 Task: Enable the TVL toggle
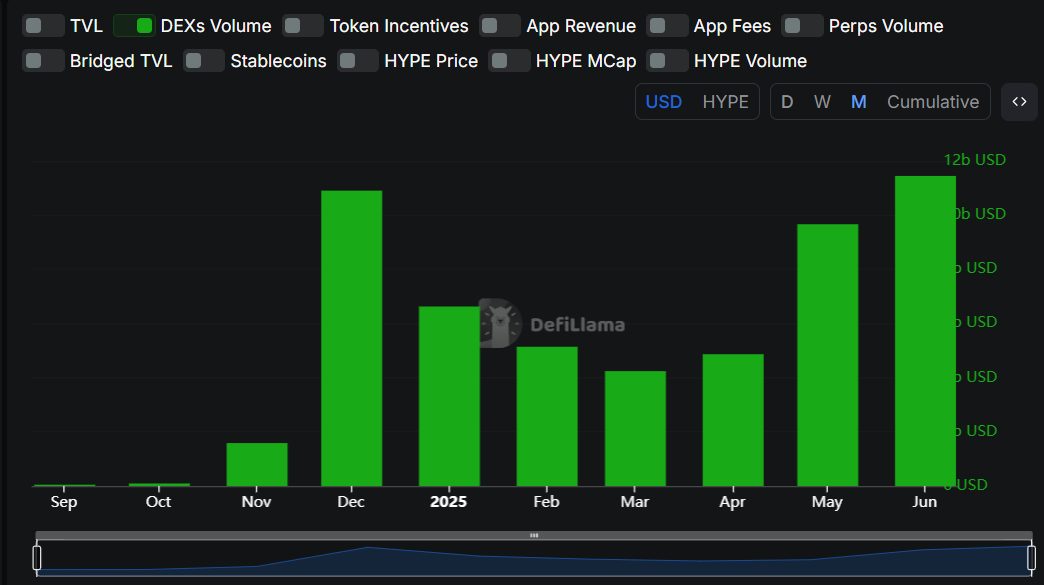(x=43, y=26)
